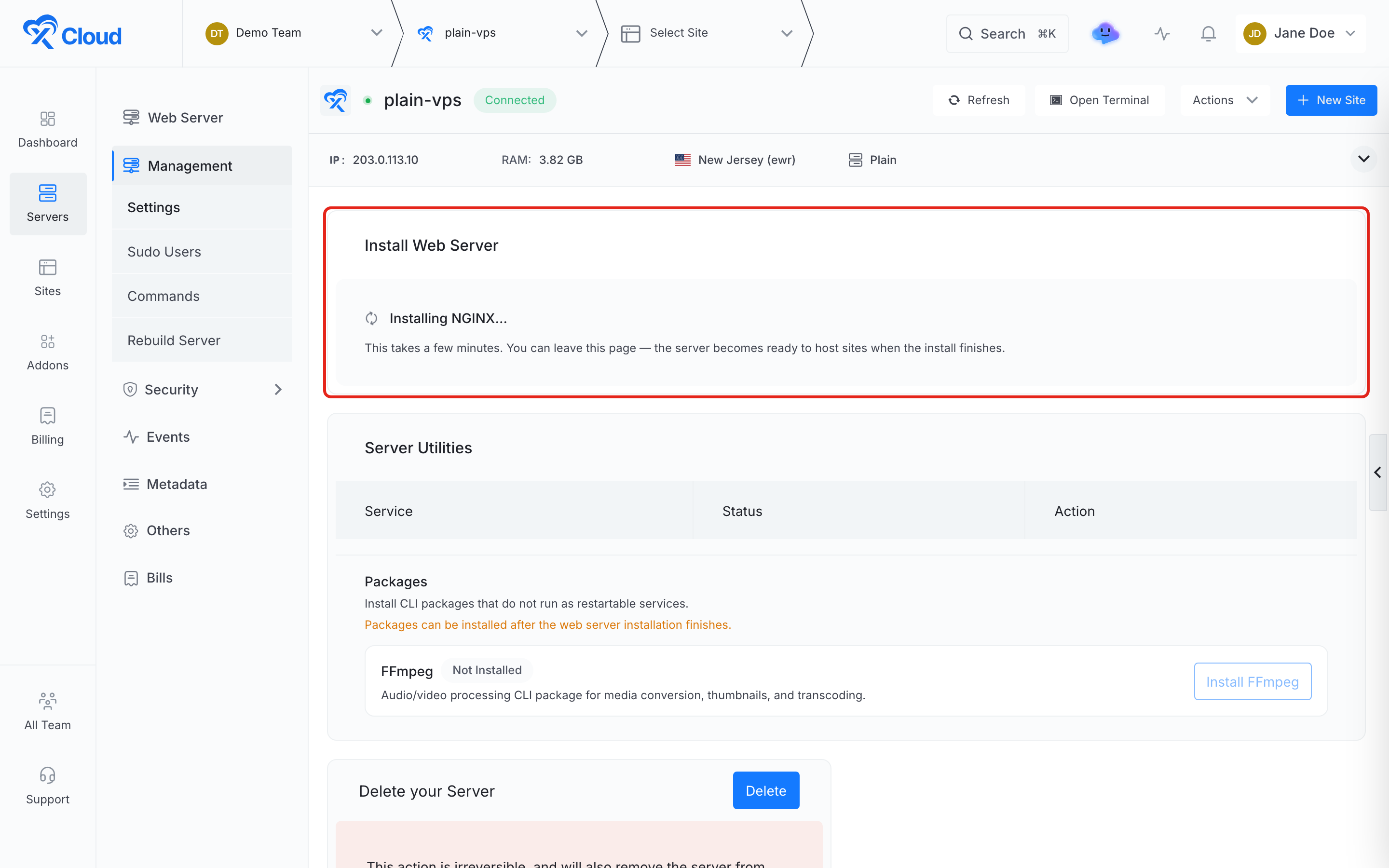Click the Search box

(1007, 33)
